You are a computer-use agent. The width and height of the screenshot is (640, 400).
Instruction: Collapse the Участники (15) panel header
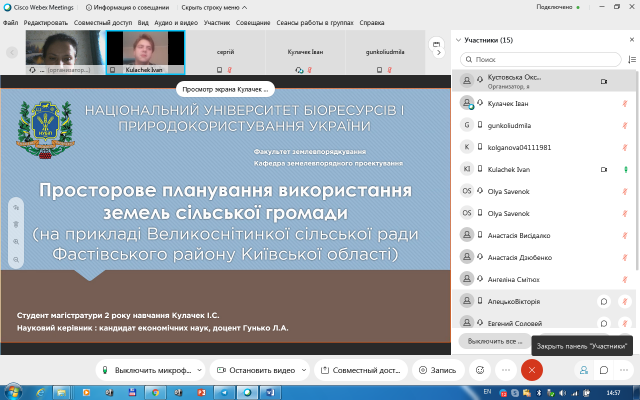pos(458,40)
